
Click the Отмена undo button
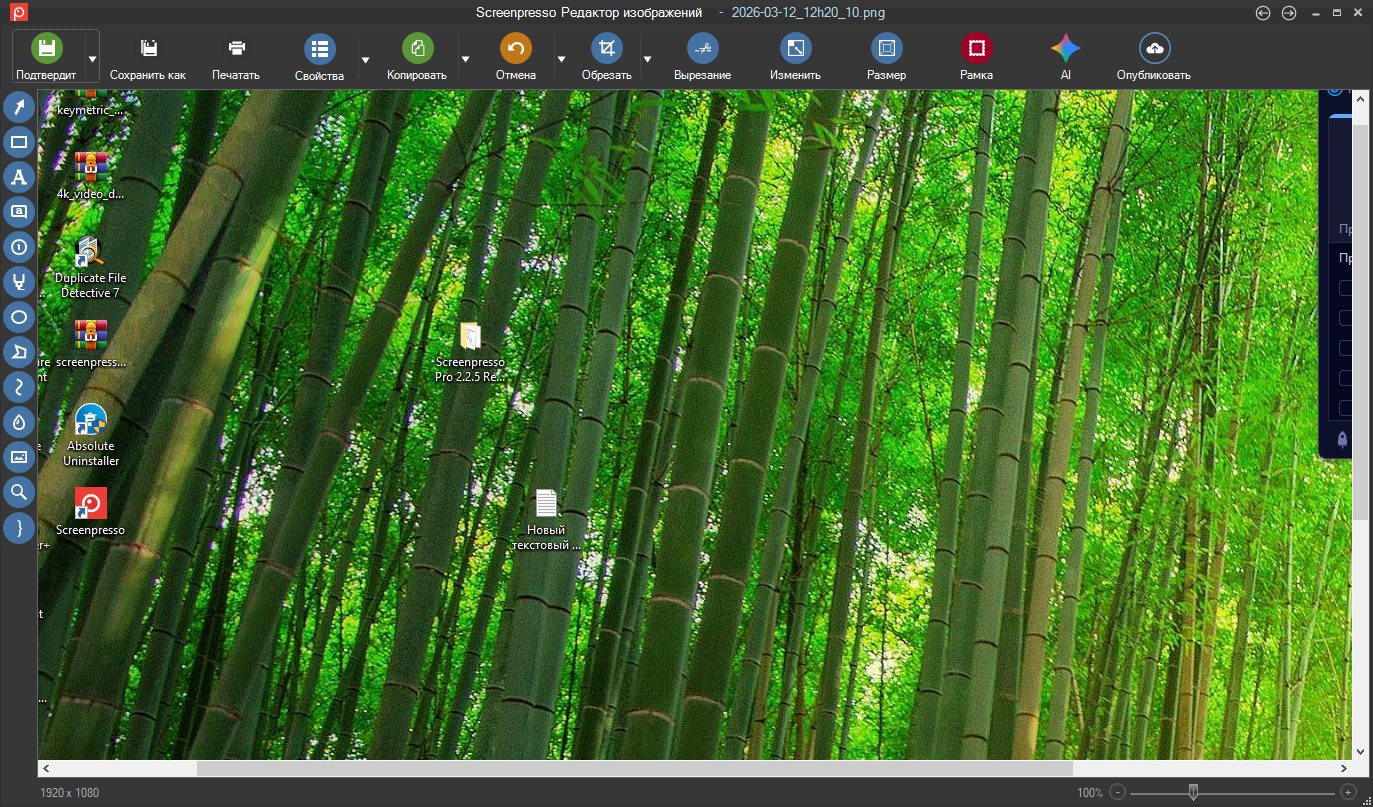pyautogui.click(x=516, y=56)
